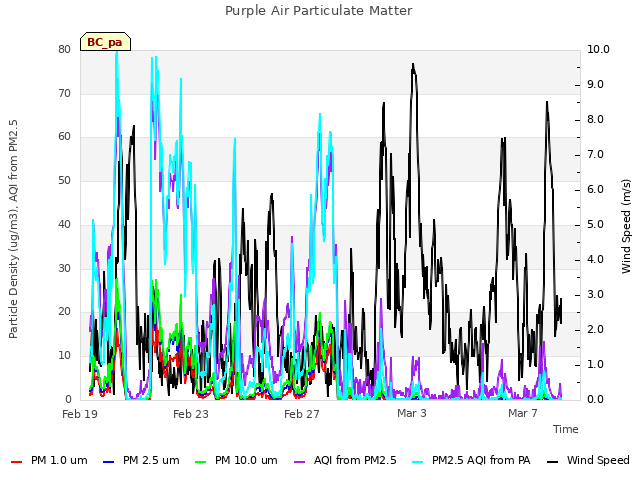Click the PM 1.0 um legend label
640x480 pixels.
click(59, 460)
